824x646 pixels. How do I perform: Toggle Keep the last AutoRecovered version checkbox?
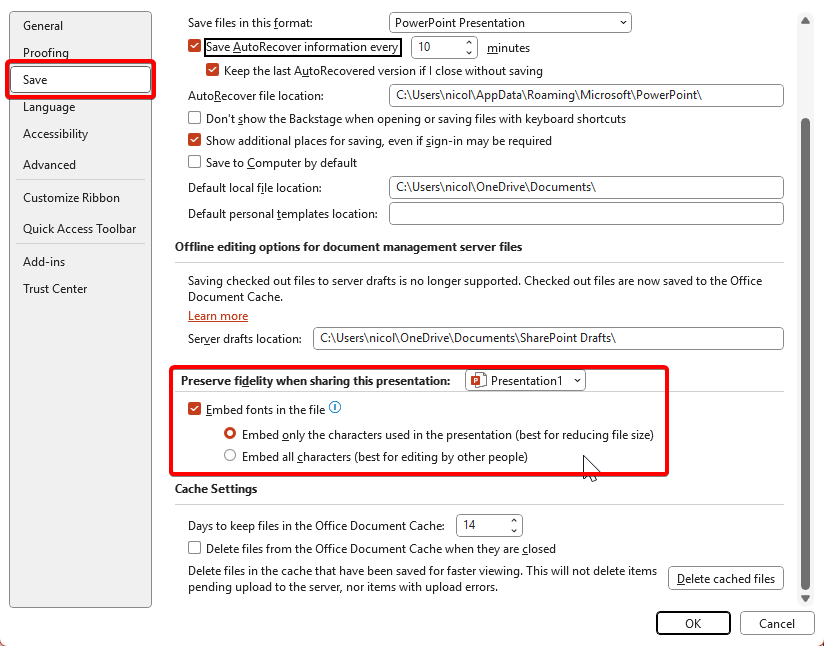(x=212, y=70)
